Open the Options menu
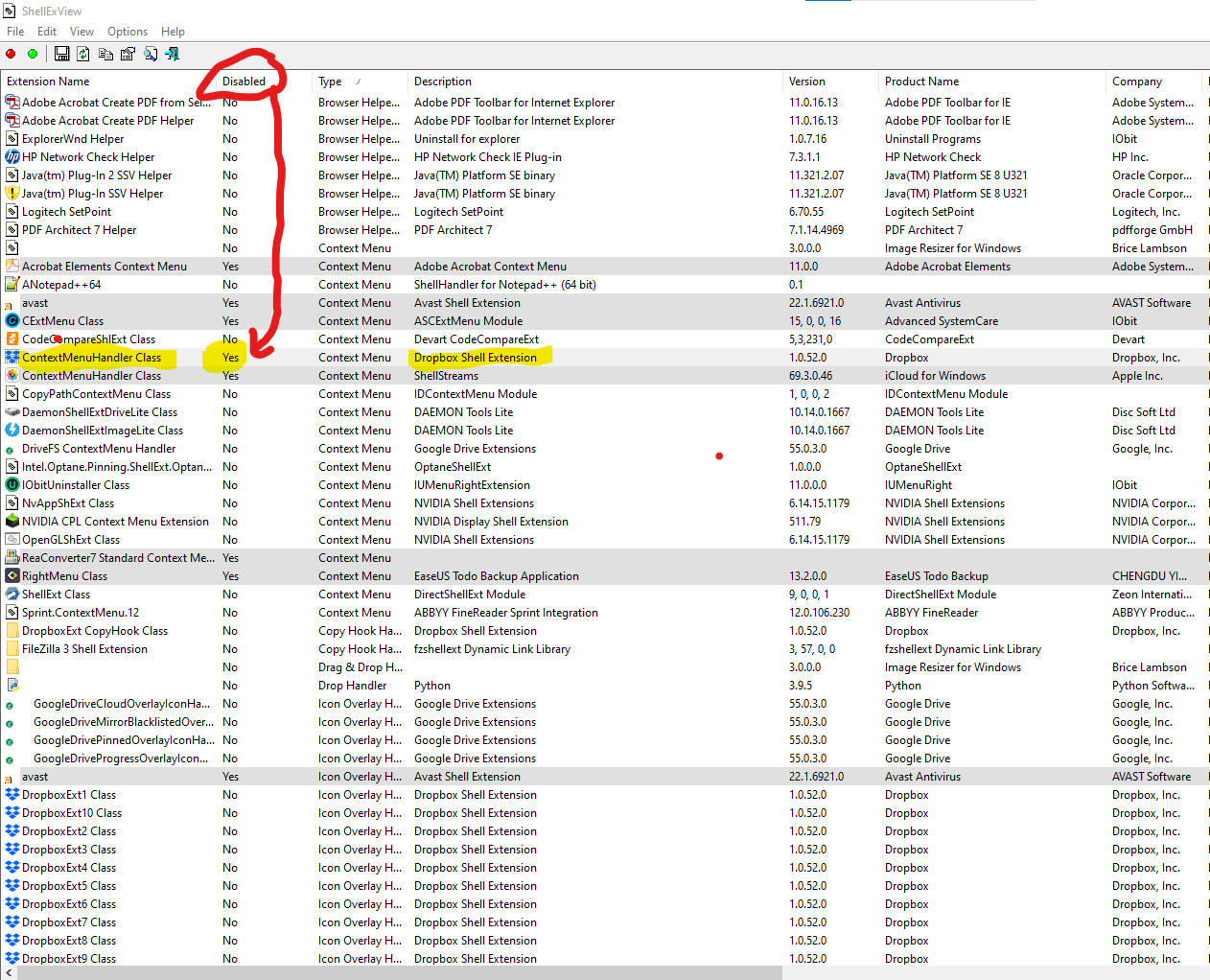The image size is (1210, 980). [128, 32]
